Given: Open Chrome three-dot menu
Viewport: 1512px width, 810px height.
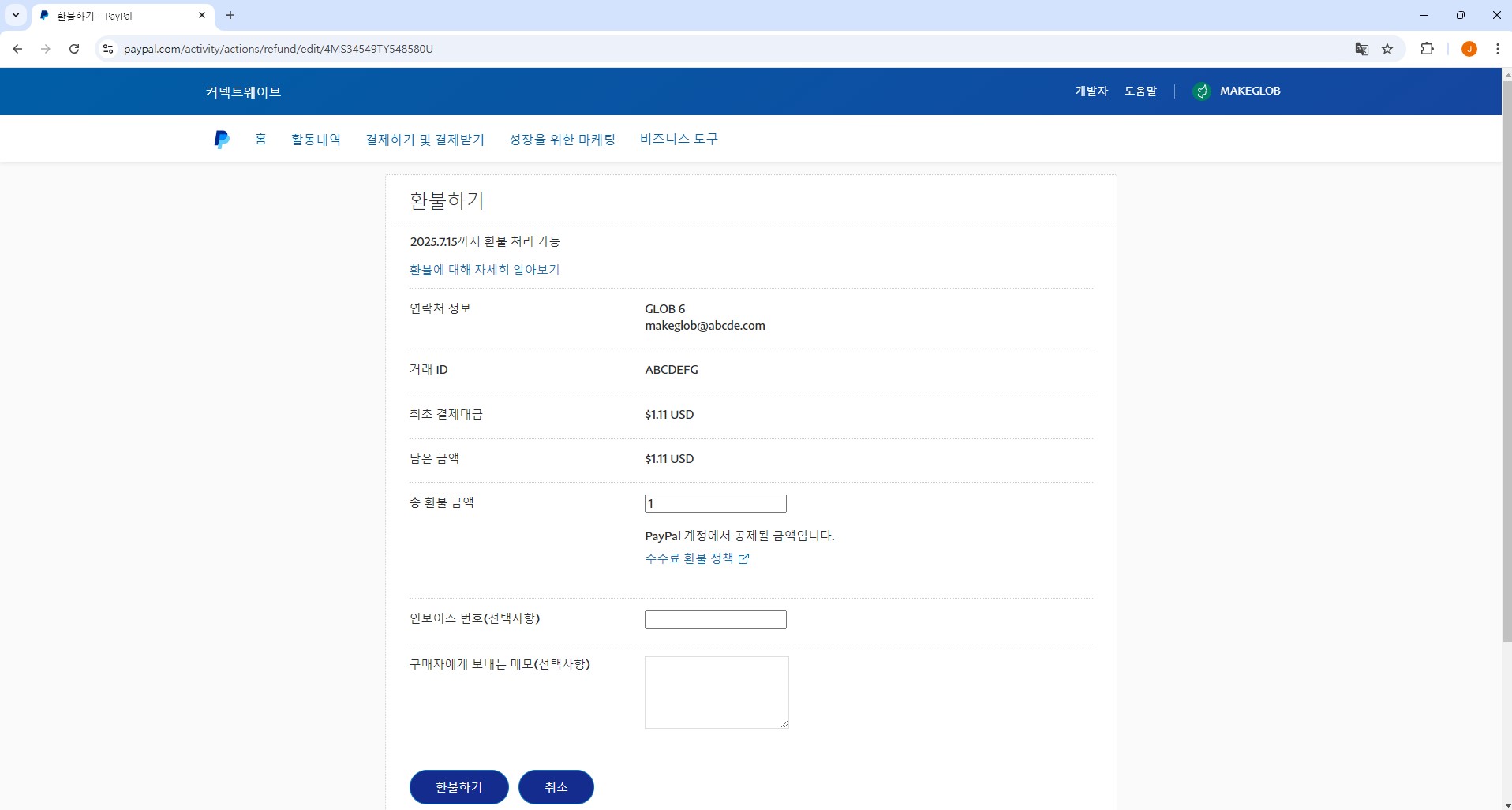Looking at the screenshot, I should [x=1497, y=49].
